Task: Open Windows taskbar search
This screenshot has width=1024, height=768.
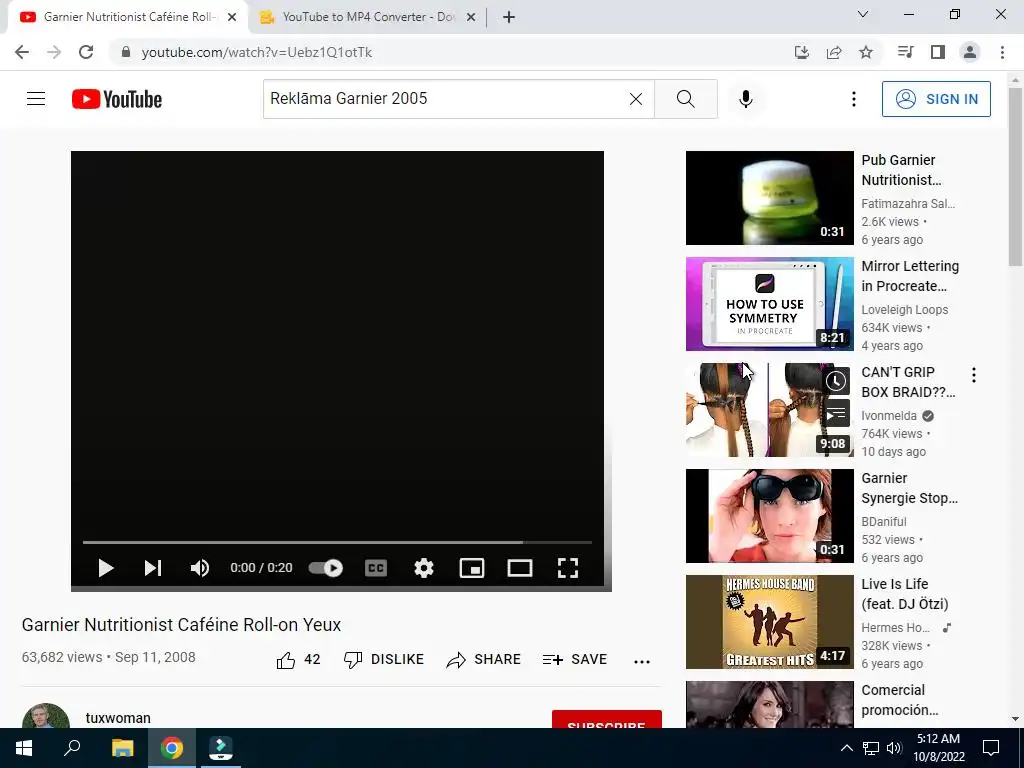Action: pyautogui.click(x=72, y=748)
